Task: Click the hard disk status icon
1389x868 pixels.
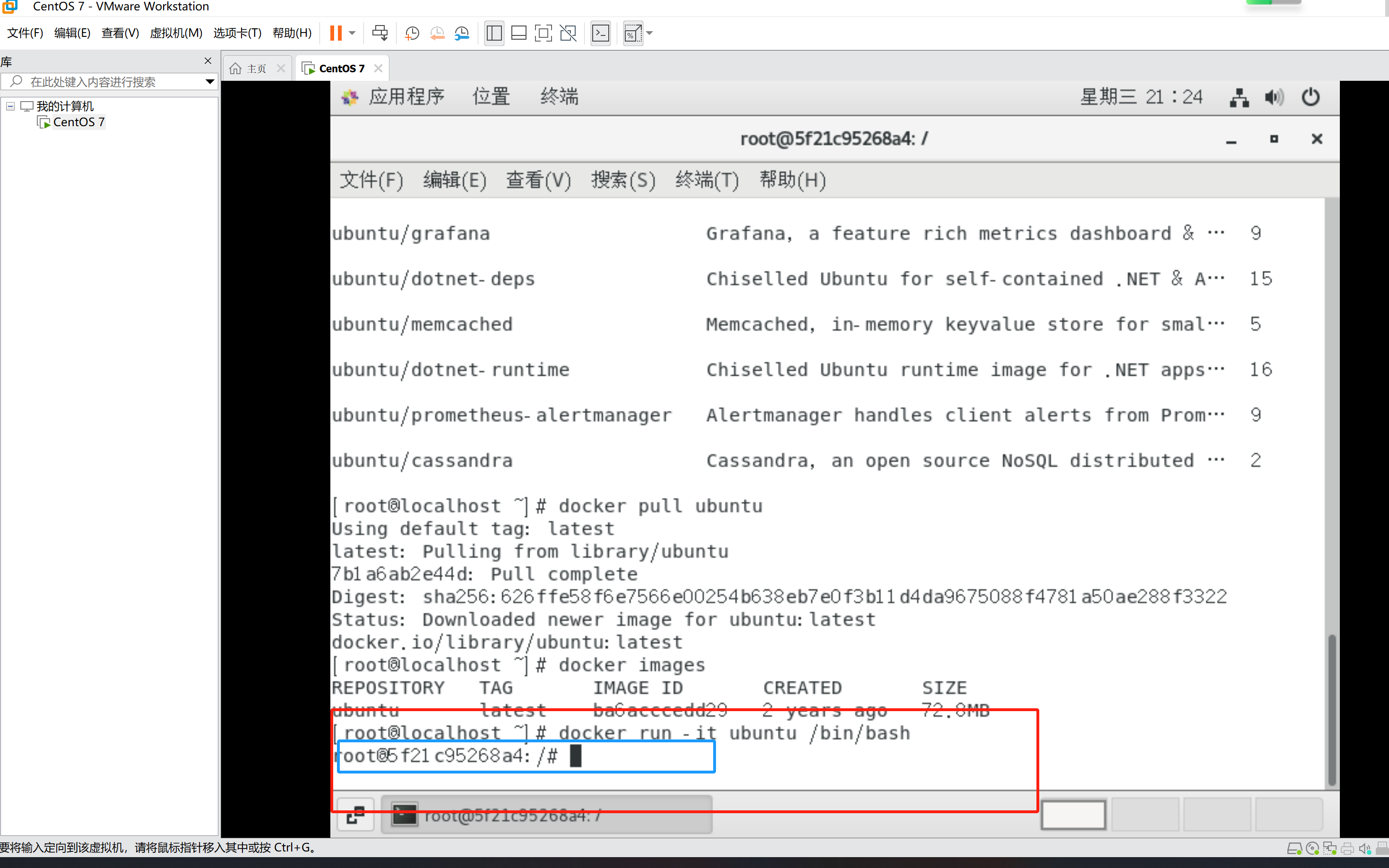Action: pyautogui.click(x=1294, y=849)
